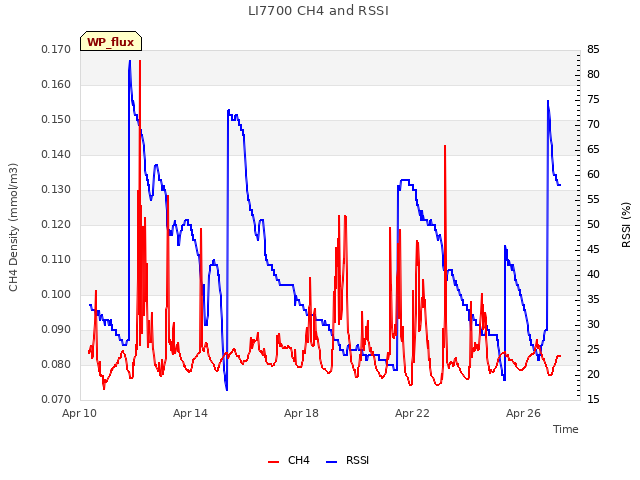This screenshot has height=480, width=640.
Task: Click the 0.160 left axis value
Action: pos(56,84)
